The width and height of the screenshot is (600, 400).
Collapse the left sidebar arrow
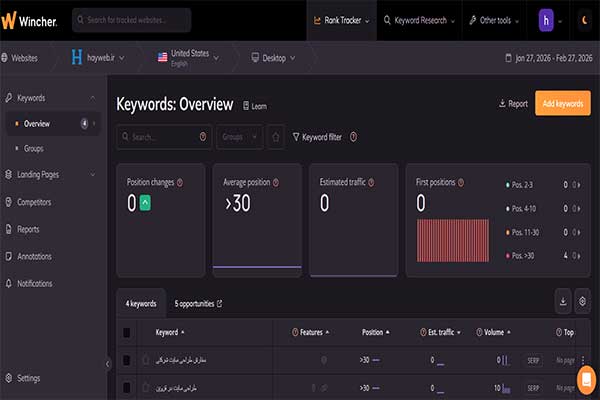pos(108,364)
